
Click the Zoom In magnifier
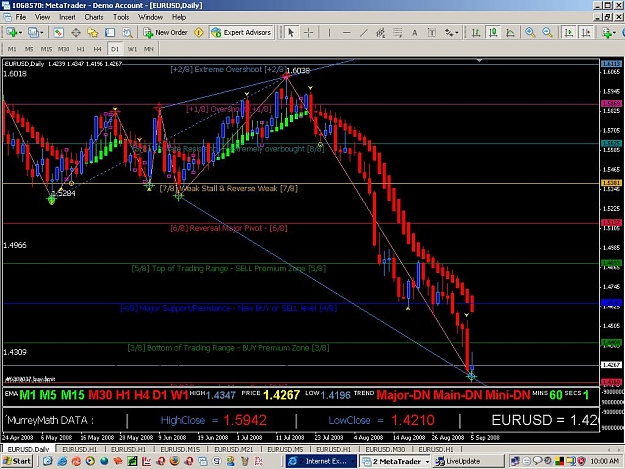(x=530, y=33)
